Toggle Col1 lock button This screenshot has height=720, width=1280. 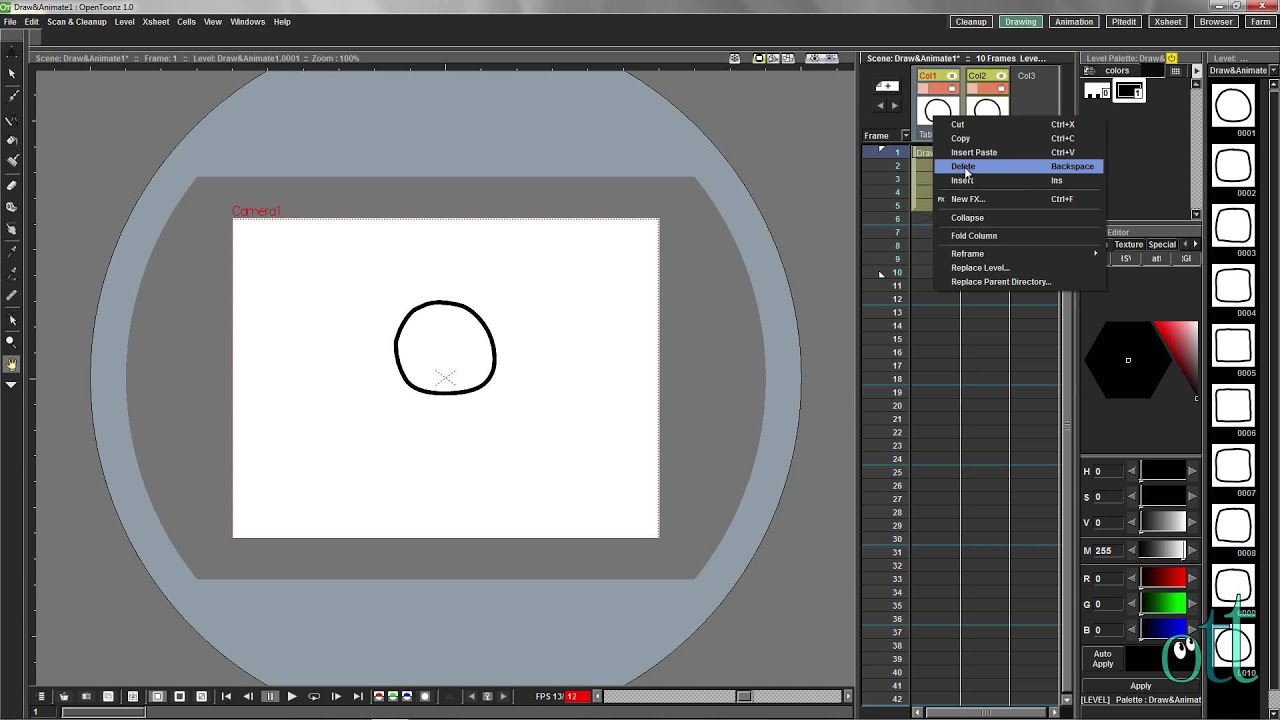(951, 89)
